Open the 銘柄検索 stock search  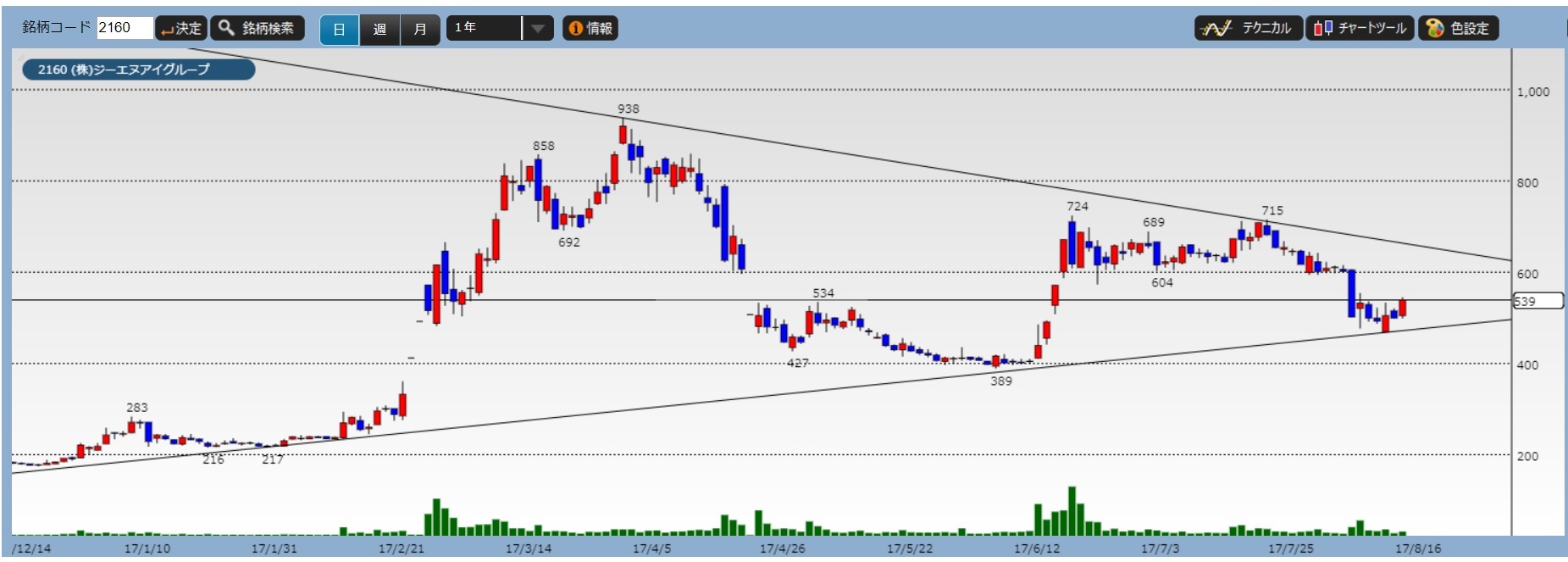257,28
